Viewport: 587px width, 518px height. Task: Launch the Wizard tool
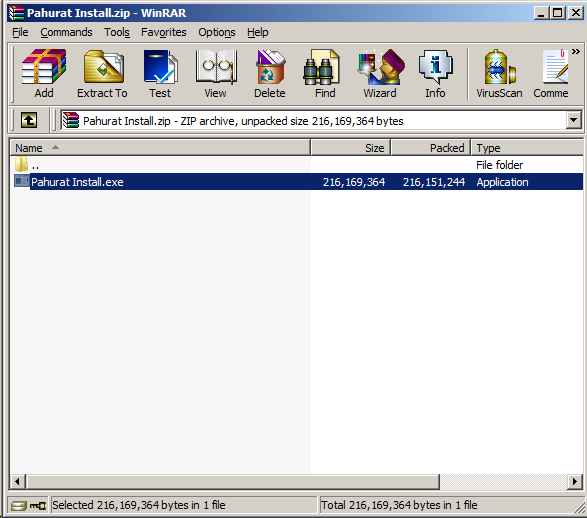coord(380,73)
